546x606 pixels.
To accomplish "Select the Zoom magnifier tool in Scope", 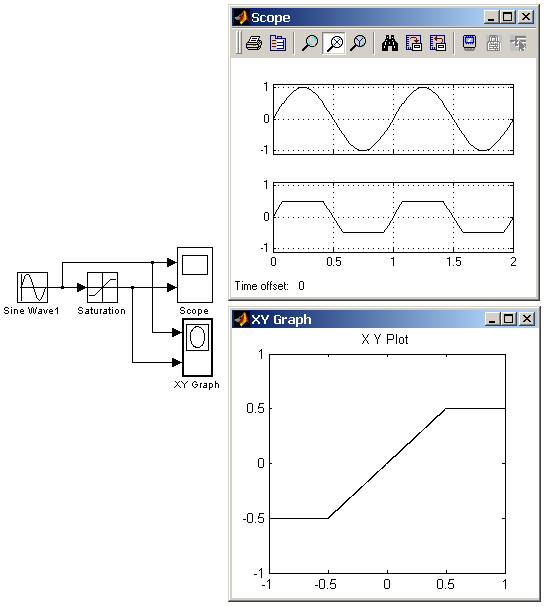I will [x=310, y=43].
